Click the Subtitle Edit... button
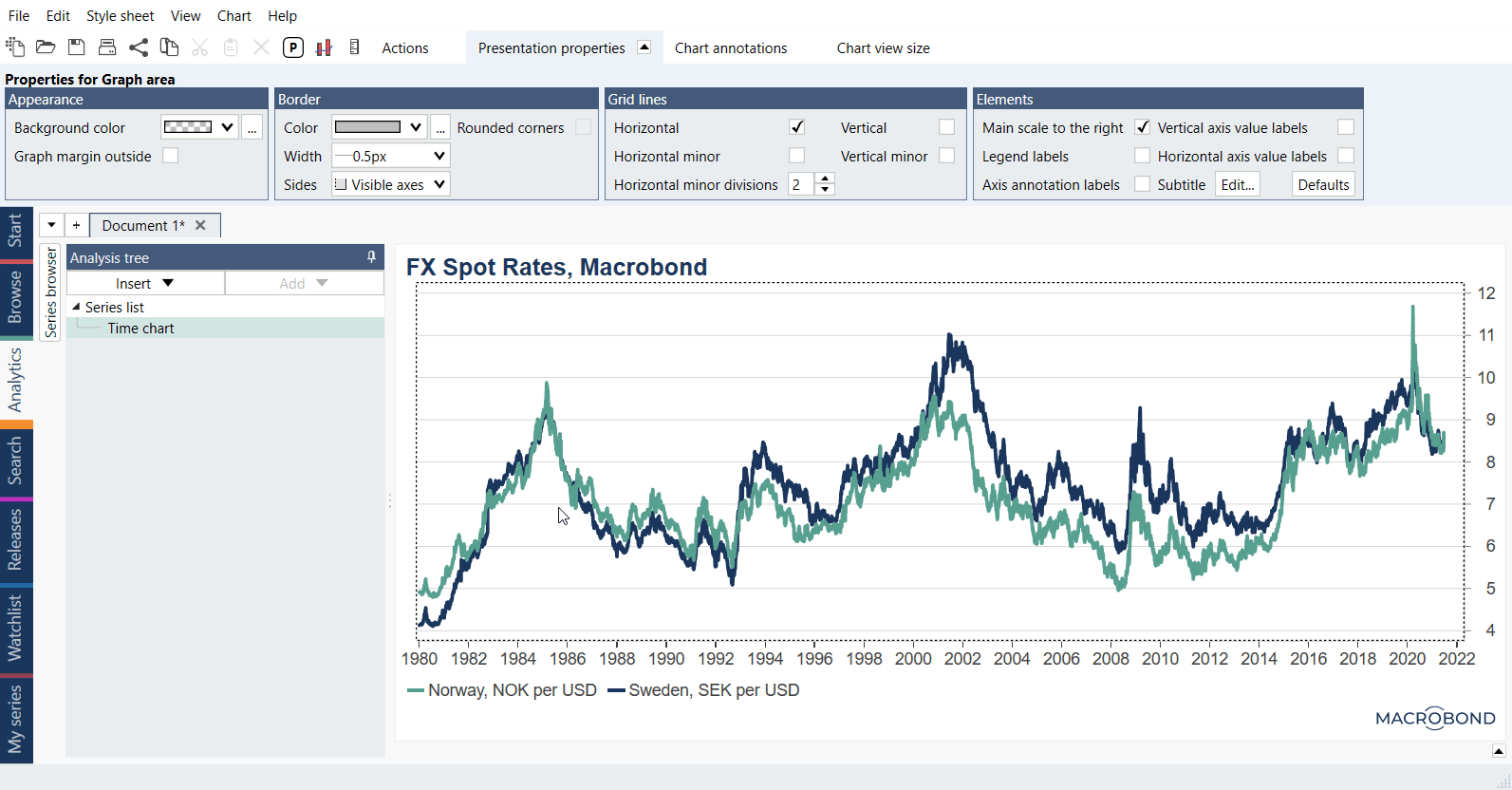Image resolution: width=1512 pixels, height=790 pixels. click(1238, 184)
